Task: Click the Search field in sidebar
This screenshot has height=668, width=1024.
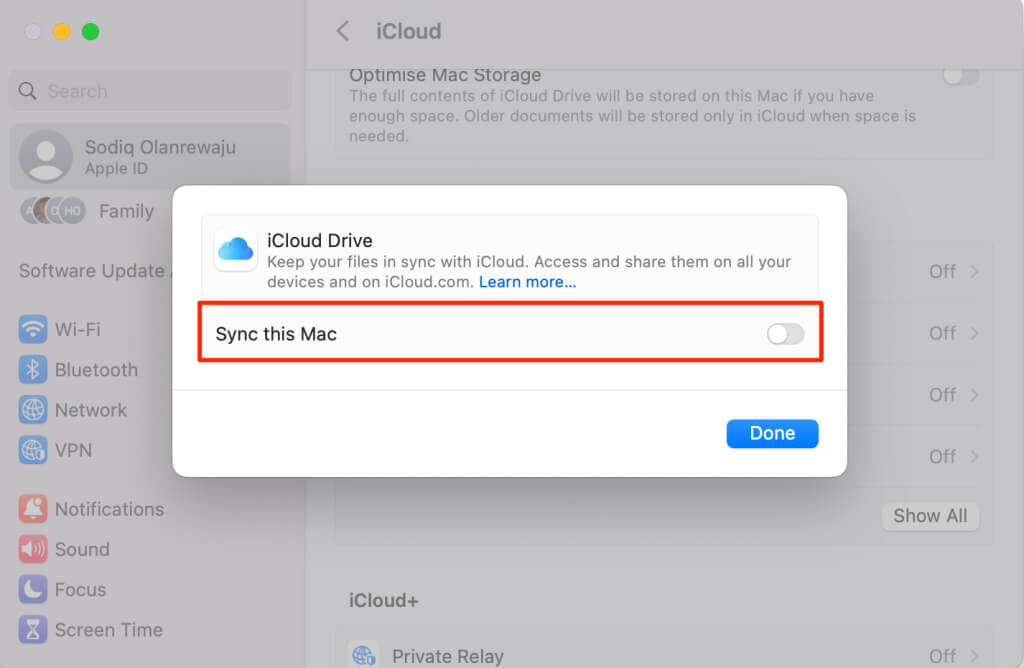Action: point(150,91)
